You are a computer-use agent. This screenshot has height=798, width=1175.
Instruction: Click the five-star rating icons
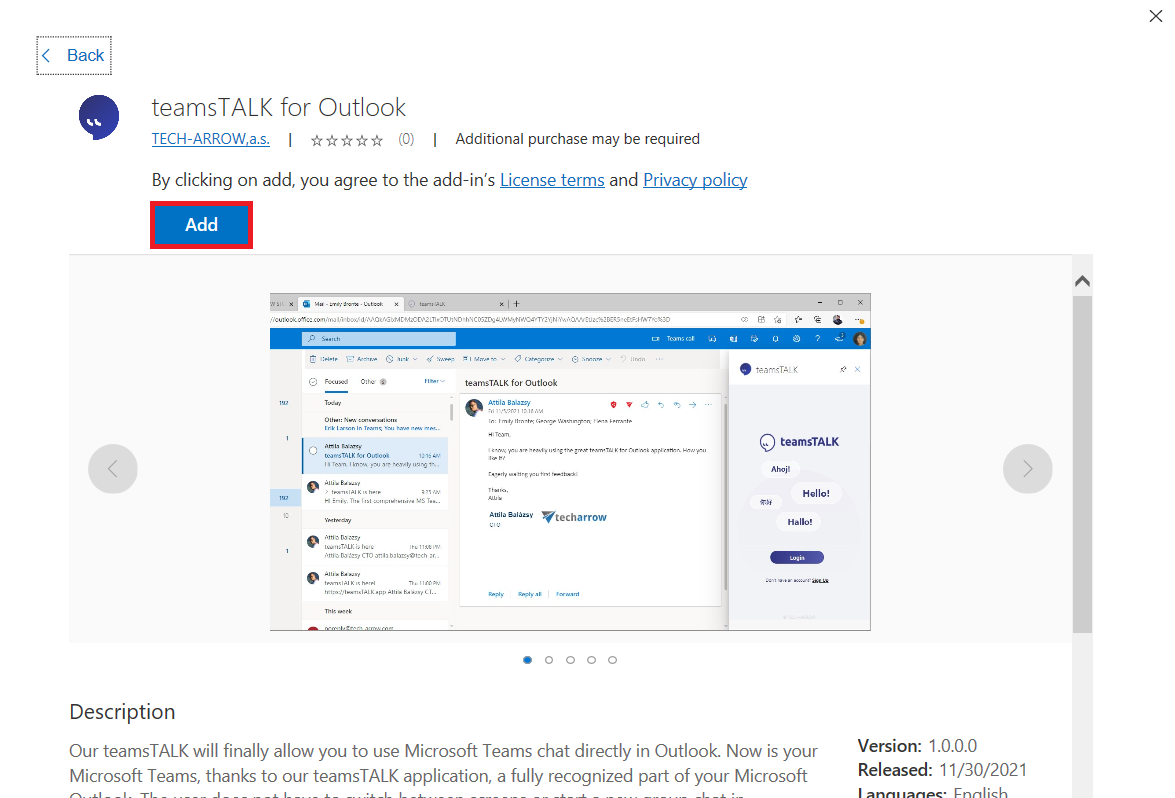[x=346, y=140]
